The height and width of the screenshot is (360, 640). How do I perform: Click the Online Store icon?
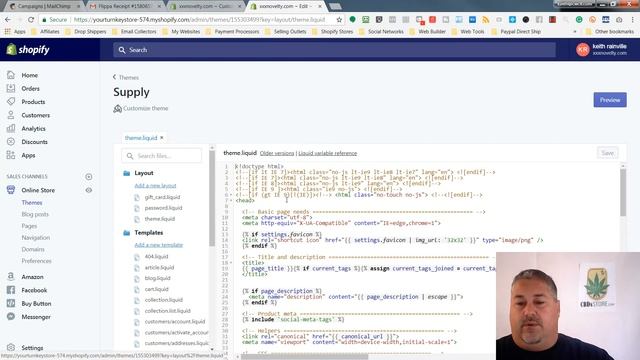11,190
